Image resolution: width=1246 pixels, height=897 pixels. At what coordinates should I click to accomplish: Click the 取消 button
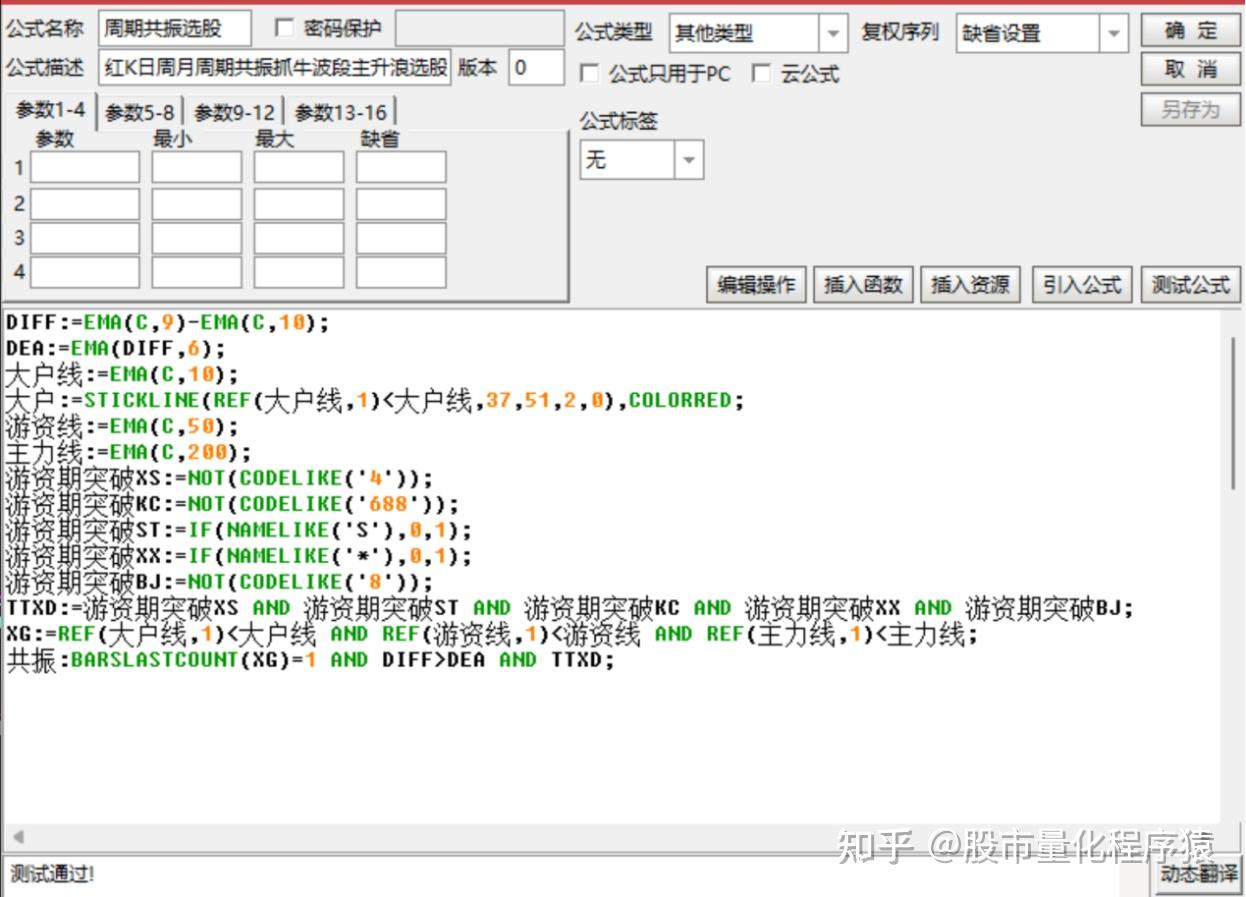[1190, 69]
